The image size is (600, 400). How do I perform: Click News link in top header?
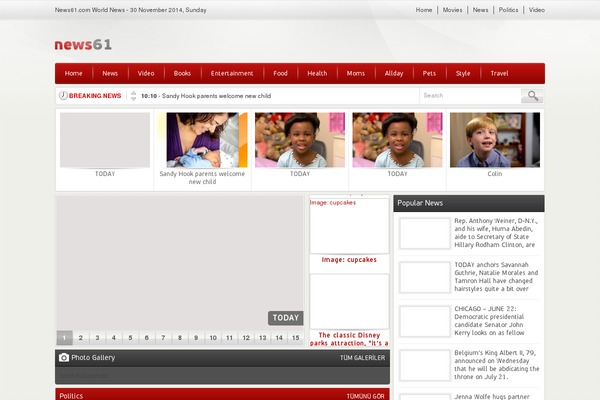pyautogui.click(x=480, y=10)
